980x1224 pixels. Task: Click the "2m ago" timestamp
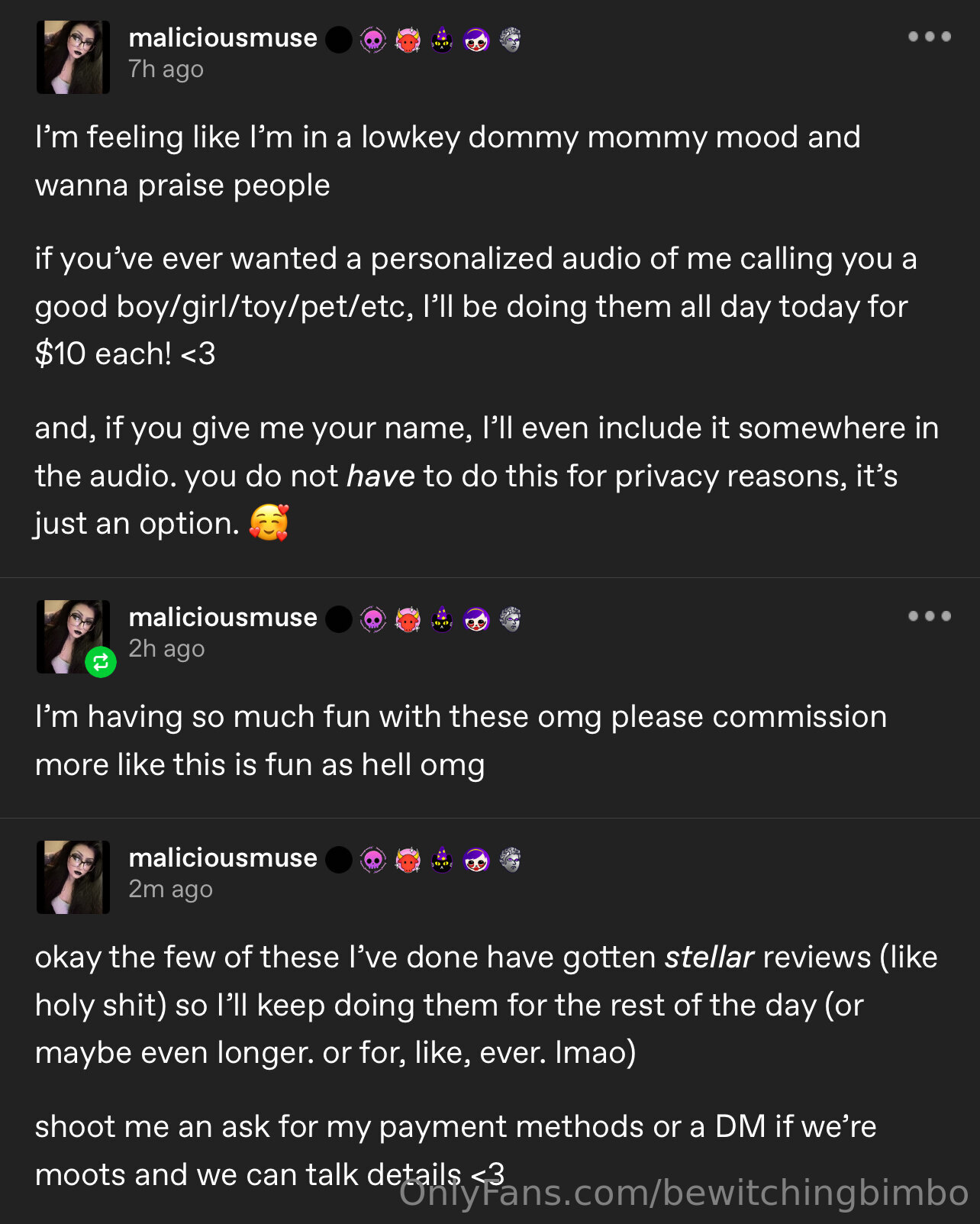click(170, 890)
